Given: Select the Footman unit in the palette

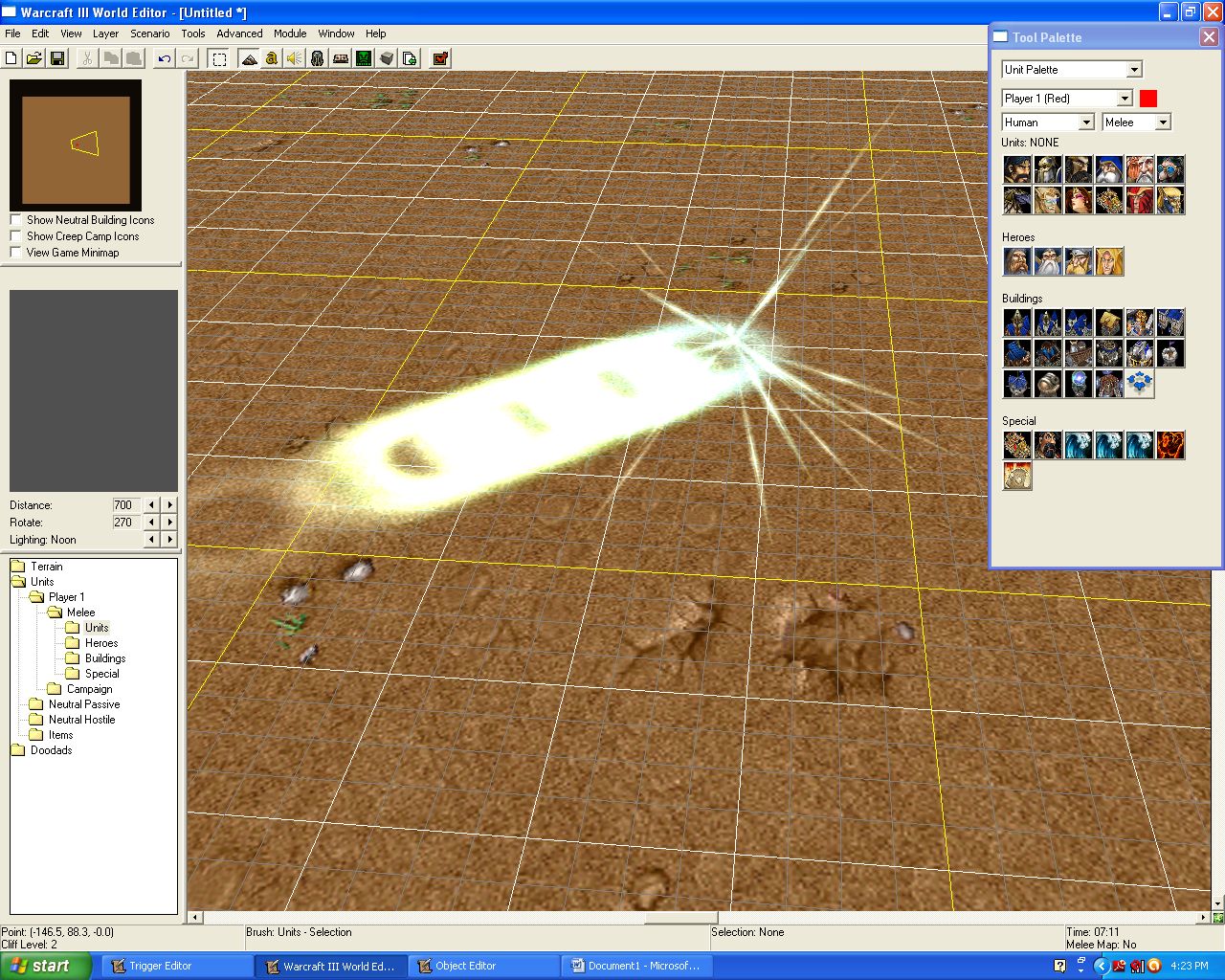Looking at the screenshot, I should tap(1048, 169).
